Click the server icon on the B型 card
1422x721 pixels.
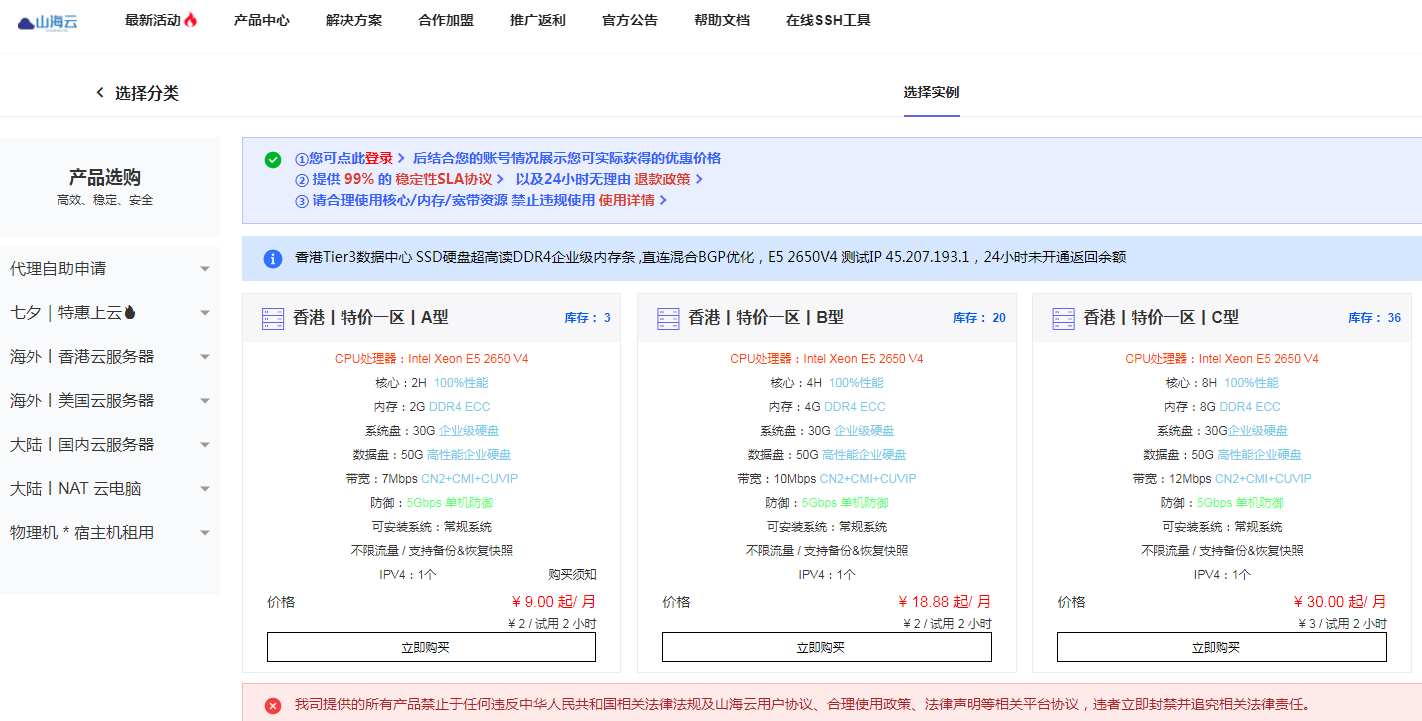(666, 317)
